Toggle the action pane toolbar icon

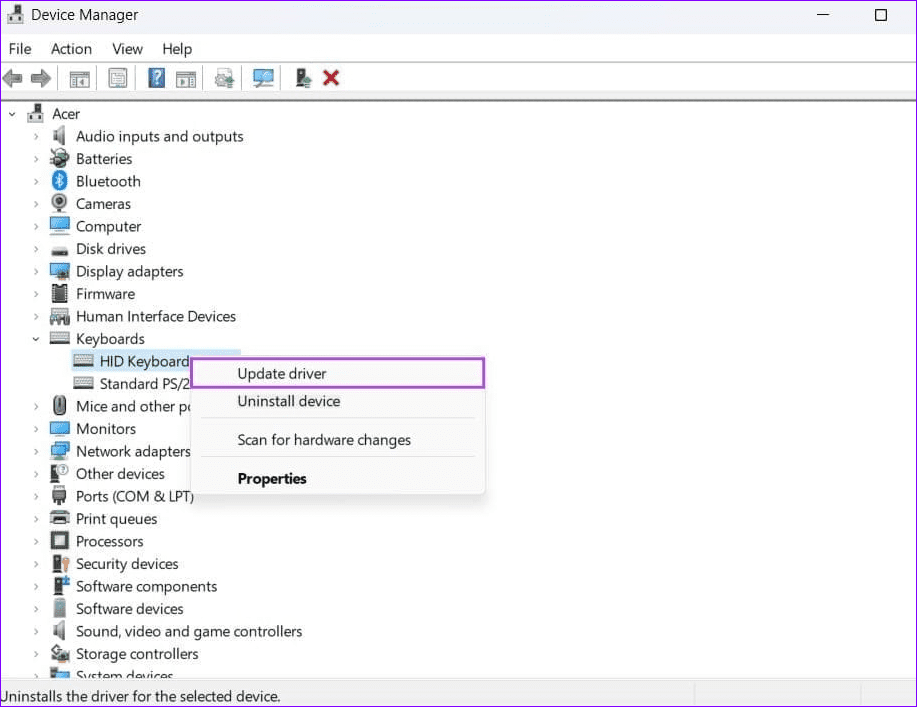186,78
